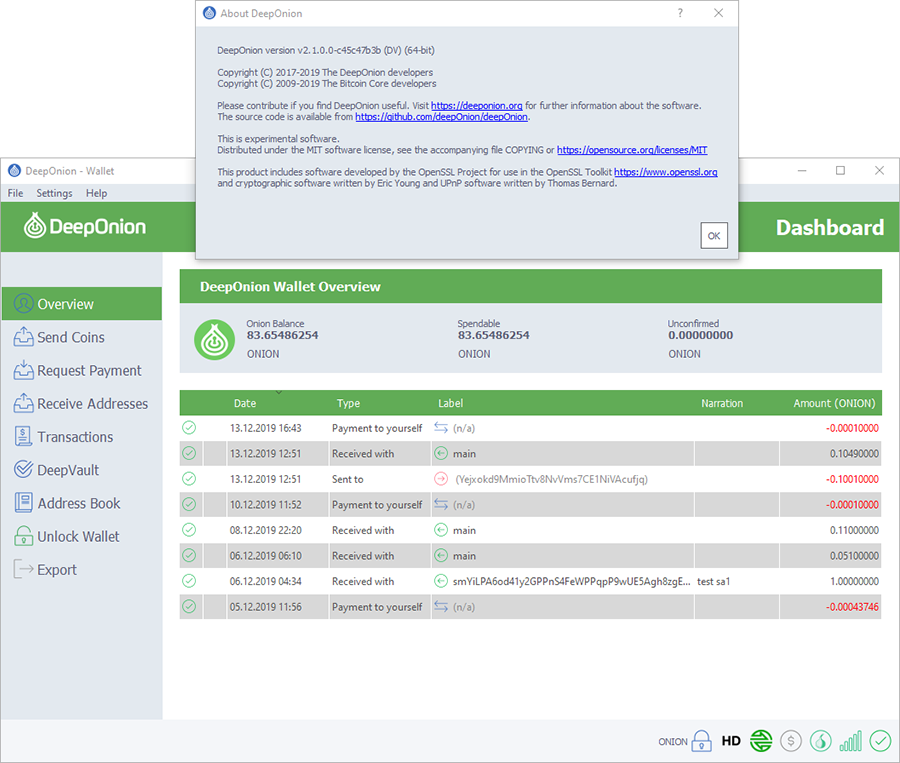Click the wallet lock status bar icon
Screen dimensions: 900x763
click(x=701, y=741)
